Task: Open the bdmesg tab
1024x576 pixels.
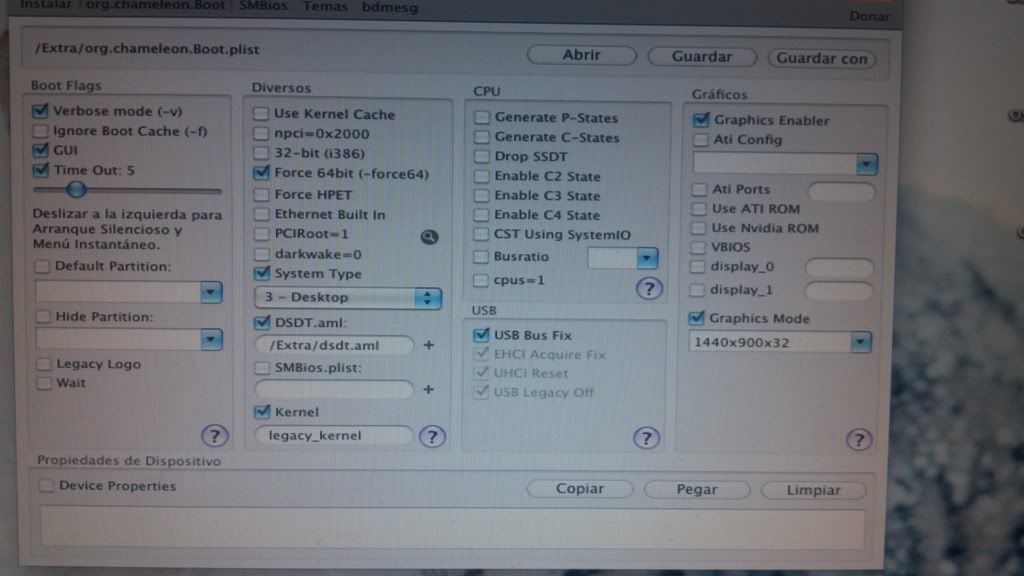Action: tap(390, 7)
